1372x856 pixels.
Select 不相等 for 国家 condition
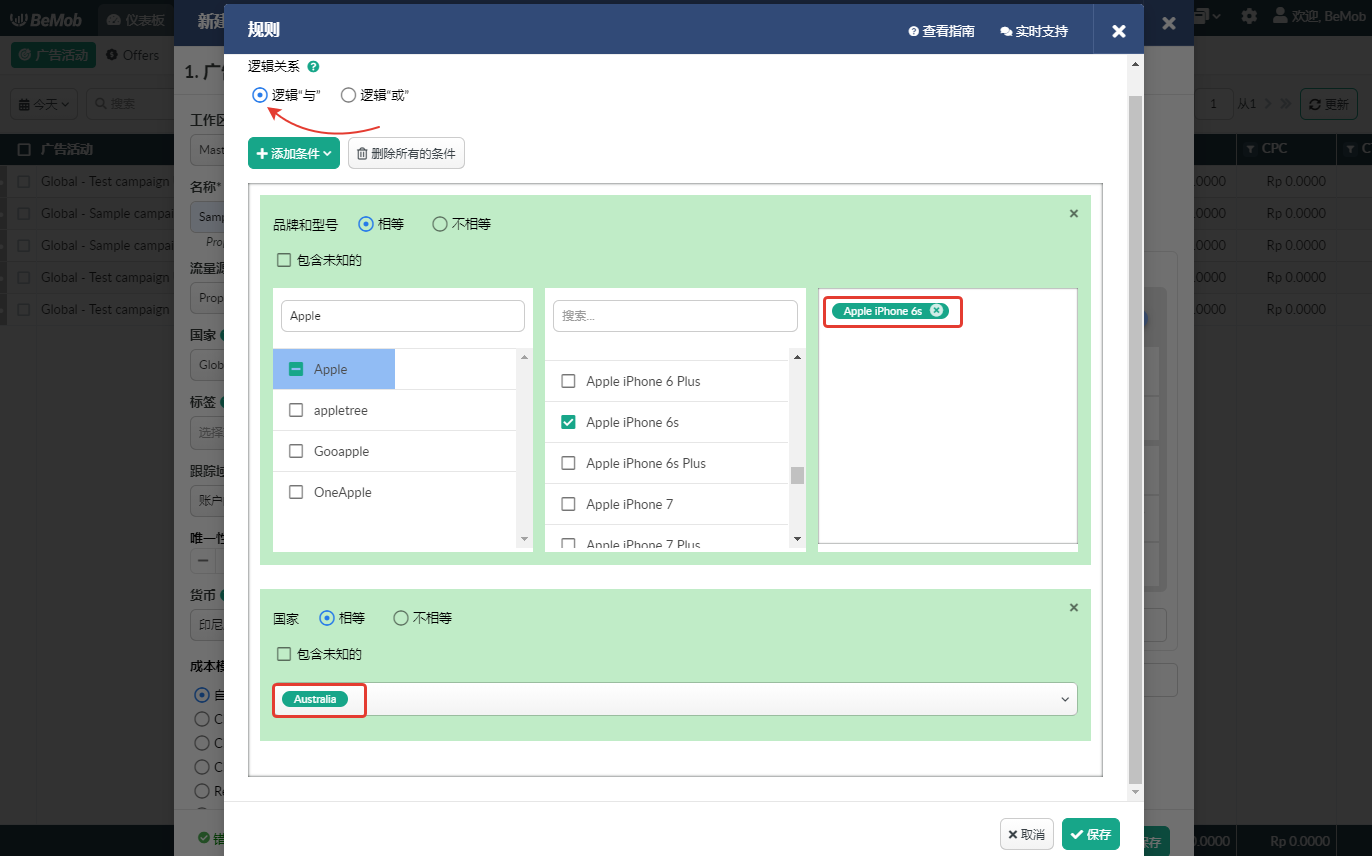tap(400, 618)
